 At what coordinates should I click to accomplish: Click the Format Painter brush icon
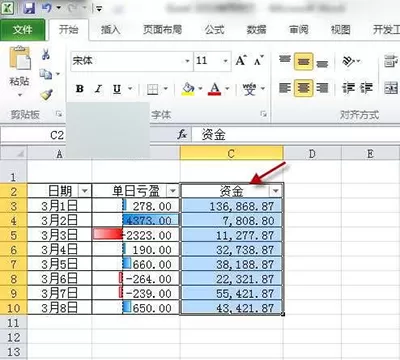(46, 94)
